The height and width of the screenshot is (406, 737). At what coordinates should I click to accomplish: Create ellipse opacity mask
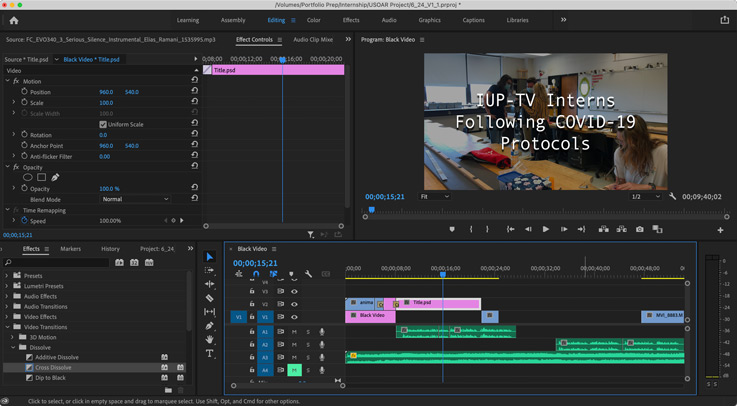point(28,178)
